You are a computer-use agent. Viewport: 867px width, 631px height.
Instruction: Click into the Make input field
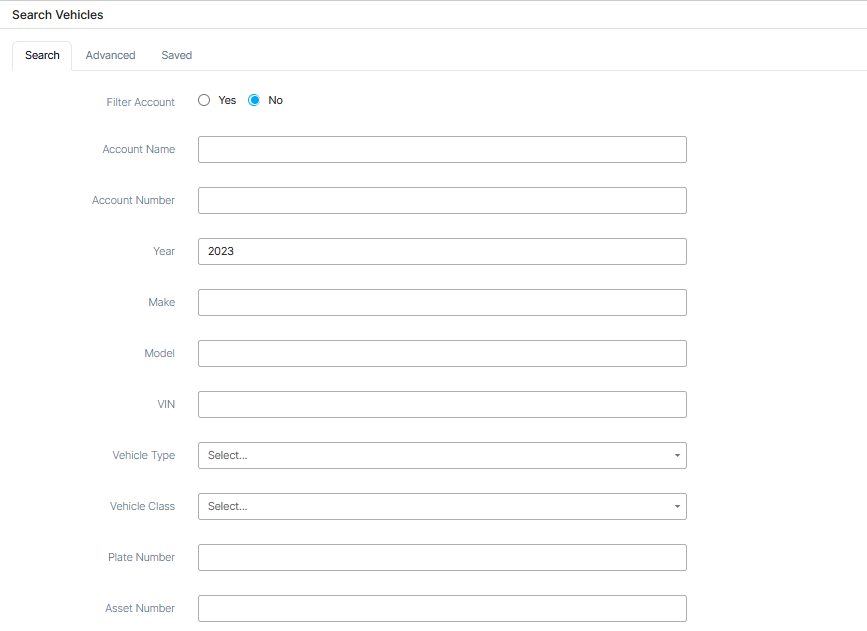[x=442, y=303]
